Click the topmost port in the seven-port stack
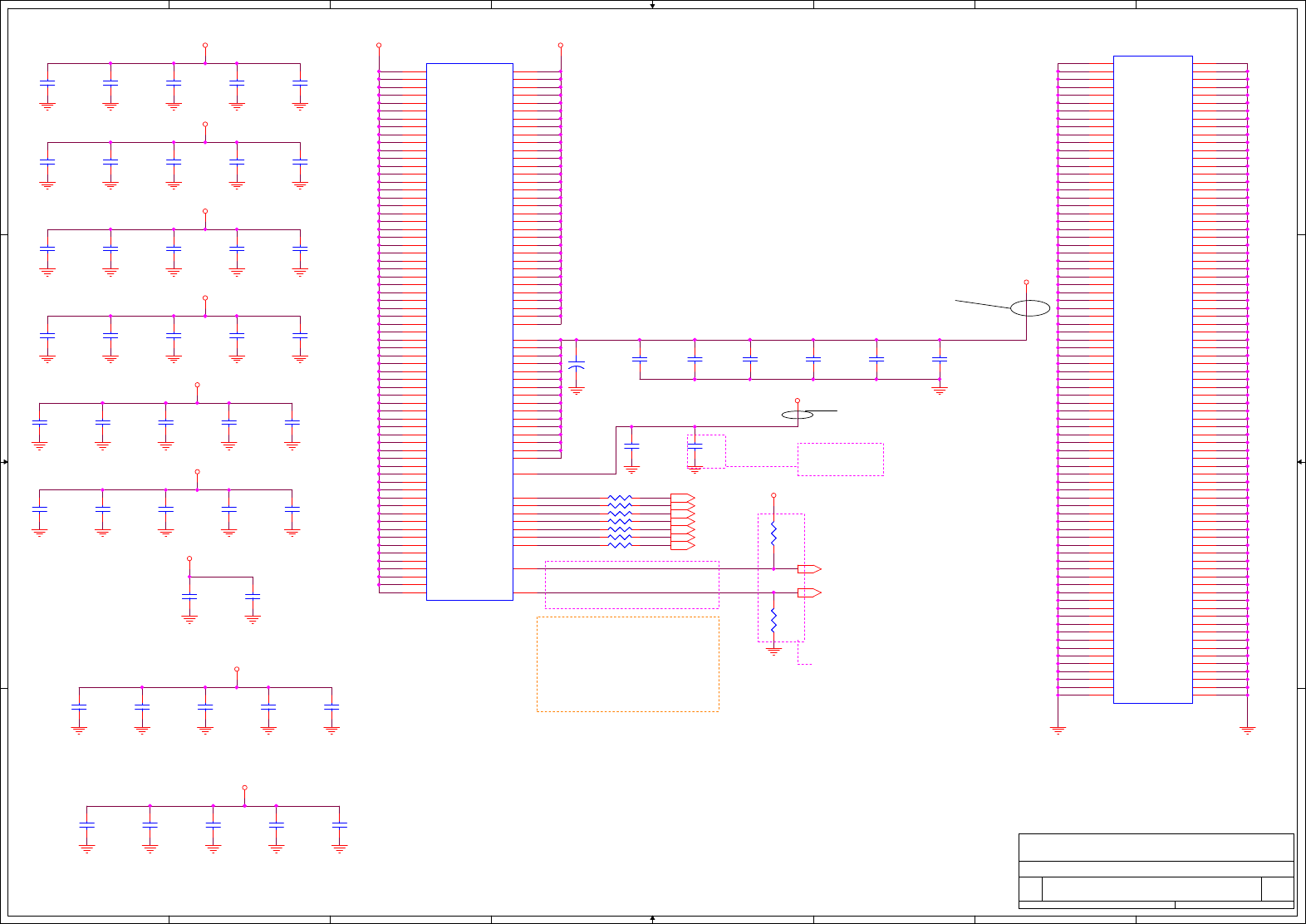Viewport: 1306px width, 924px height. click(x=683, y=499)
